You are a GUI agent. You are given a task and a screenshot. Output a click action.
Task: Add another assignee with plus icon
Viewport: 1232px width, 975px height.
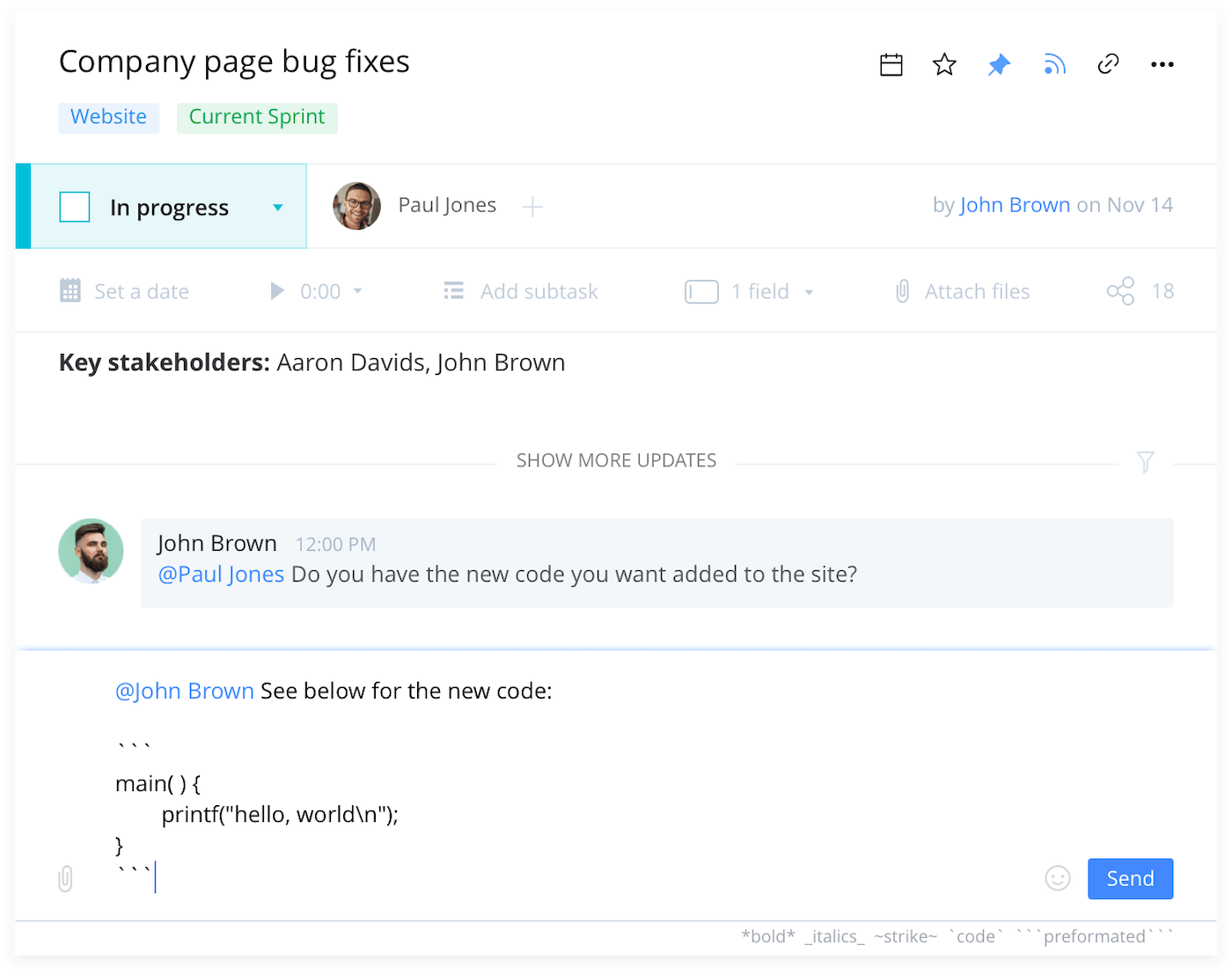[532, 207]
